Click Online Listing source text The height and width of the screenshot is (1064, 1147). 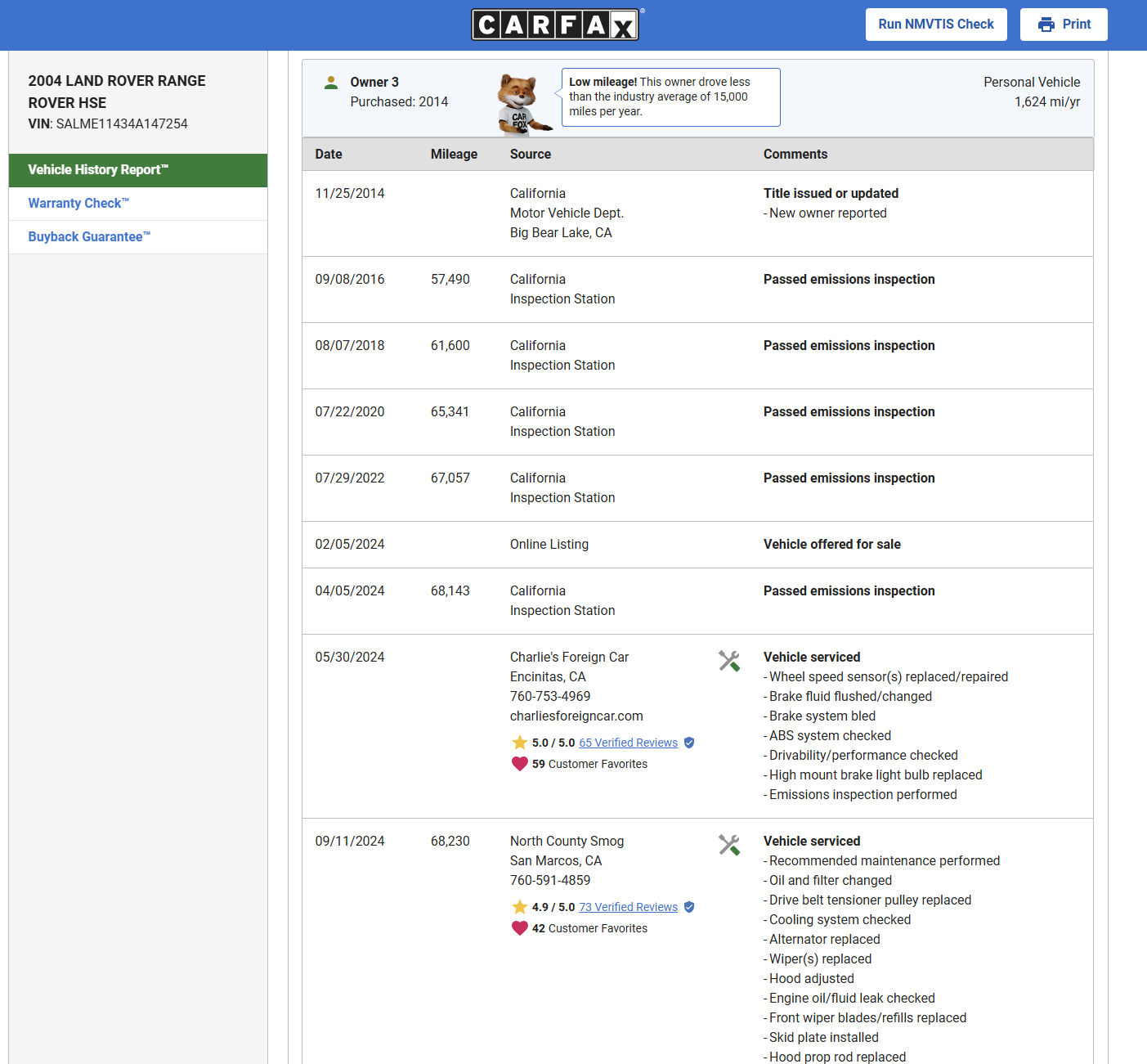549,545
